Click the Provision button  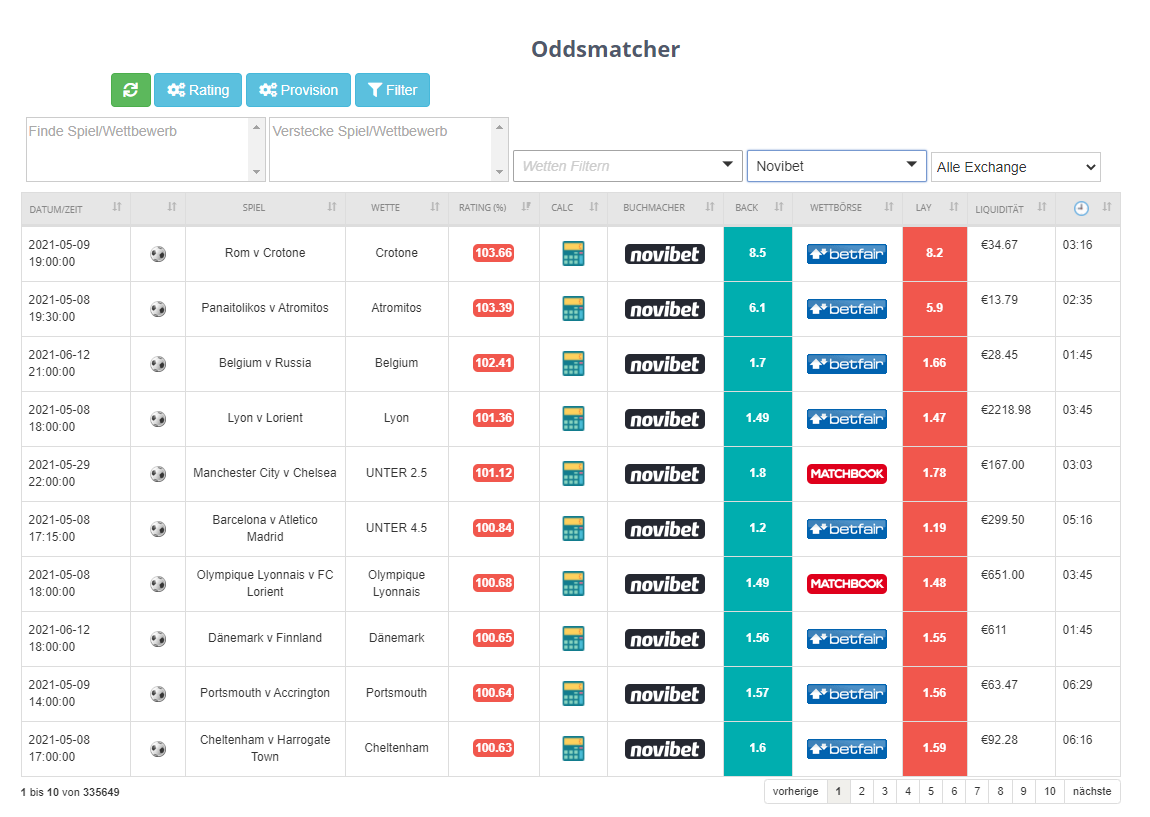click(298, 90)
